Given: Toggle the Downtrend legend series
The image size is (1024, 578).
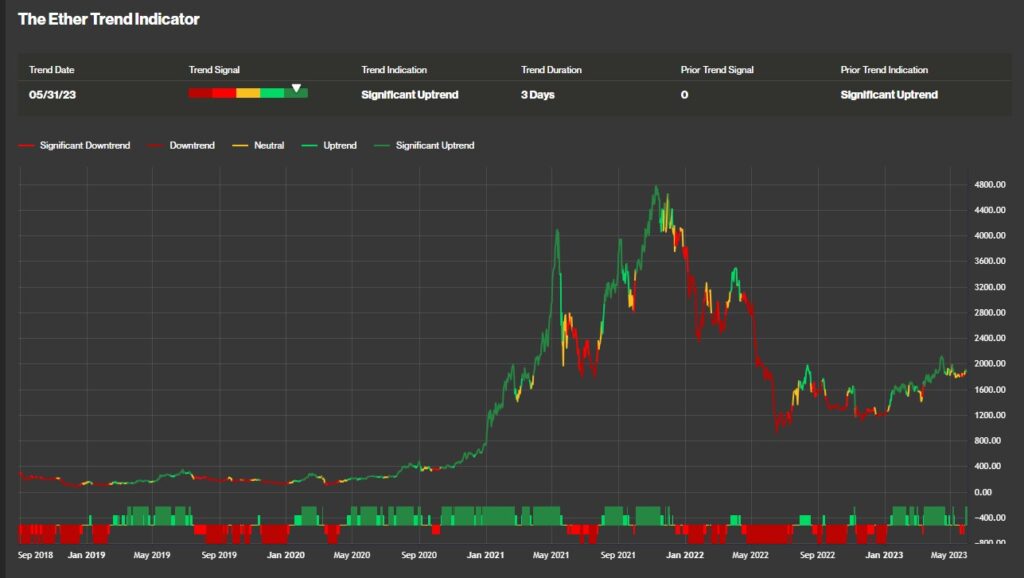Looking at the screenshot, I should [x=182, y=146].
